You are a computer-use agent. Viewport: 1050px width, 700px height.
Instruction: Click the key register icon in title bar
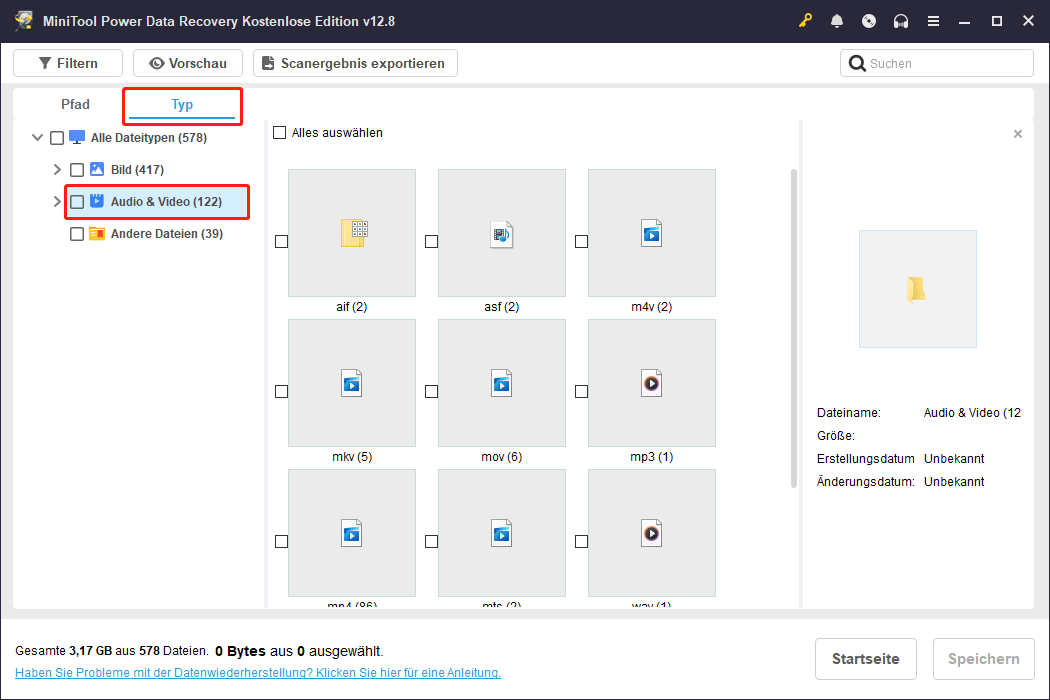[x=806, y=21]
